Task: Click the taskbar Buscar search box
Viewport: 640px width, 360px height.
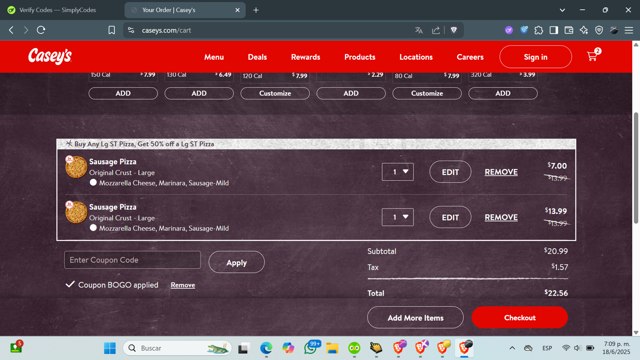Action: pyautogui.click(x=177, y=348)
